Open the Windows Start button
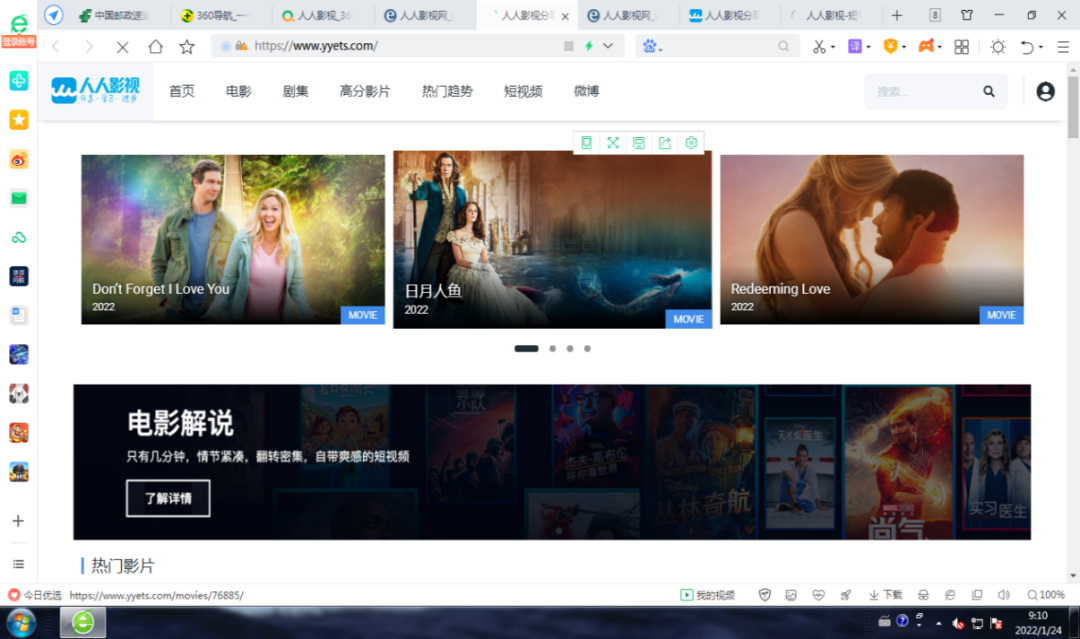The image size is (1080, 639). coord(21,623)
